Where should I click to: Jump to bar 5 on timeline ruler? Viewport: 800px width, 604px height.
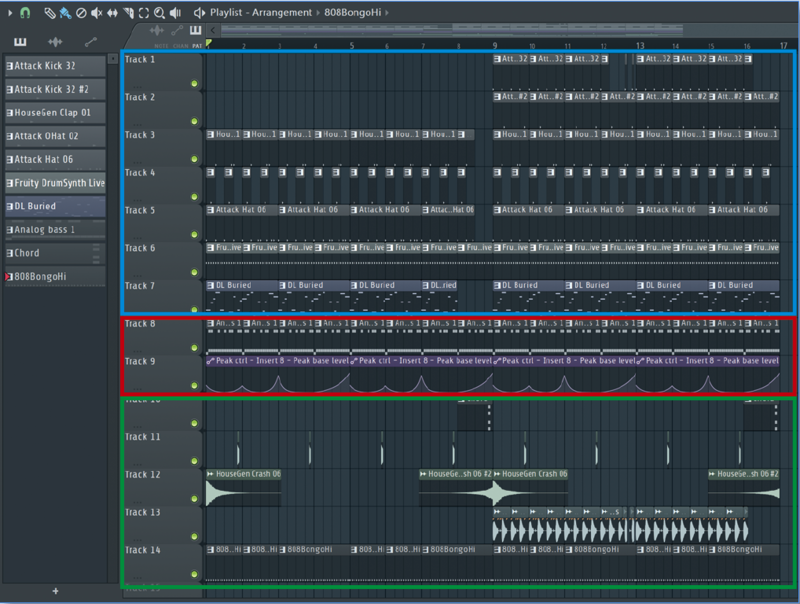352,46
